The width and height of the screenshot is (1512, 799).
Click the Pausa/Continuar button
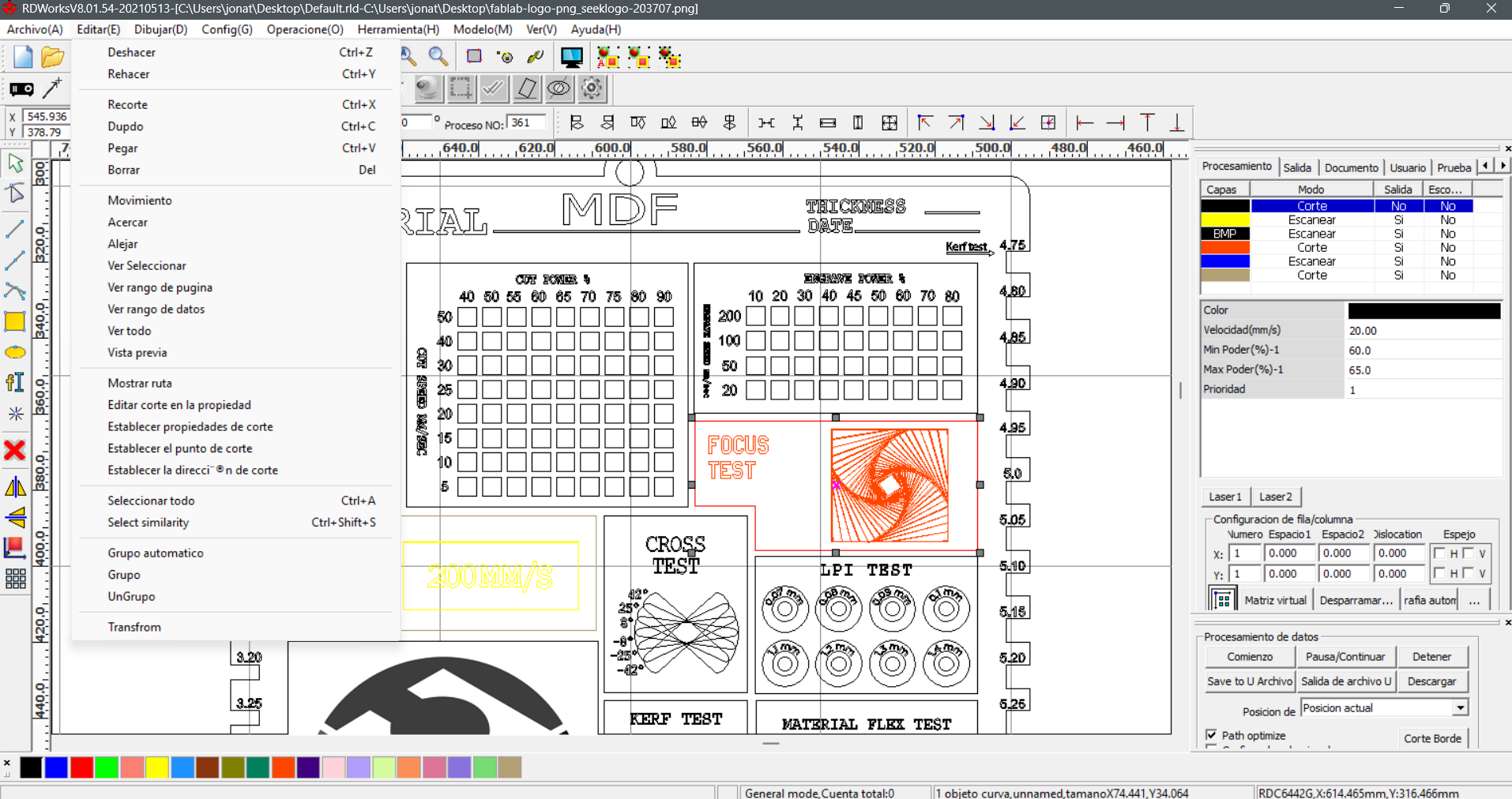[1345, 657]
